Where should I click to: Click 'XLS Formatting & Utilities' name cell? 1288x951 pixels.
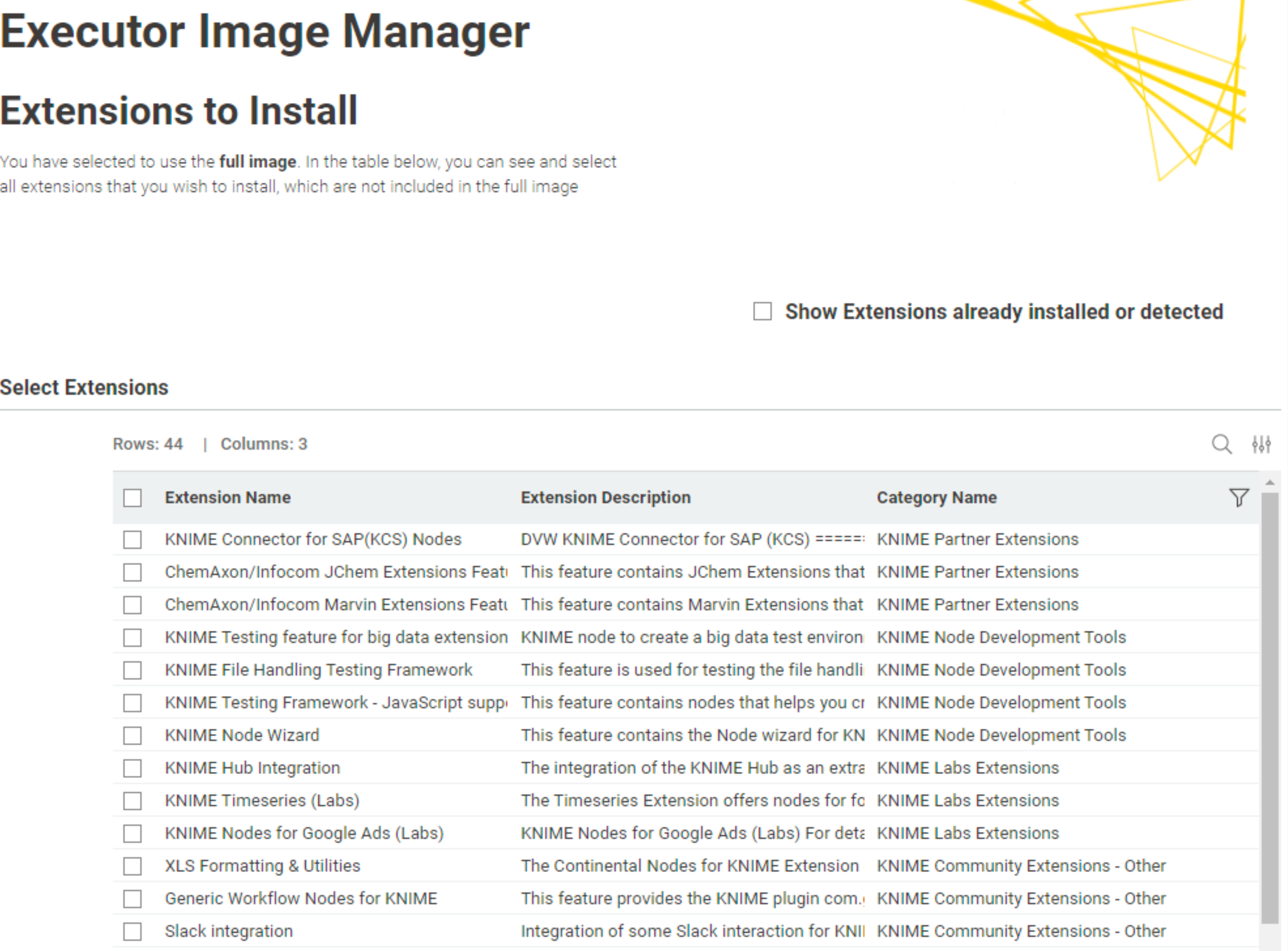click(x=262, y=866)
